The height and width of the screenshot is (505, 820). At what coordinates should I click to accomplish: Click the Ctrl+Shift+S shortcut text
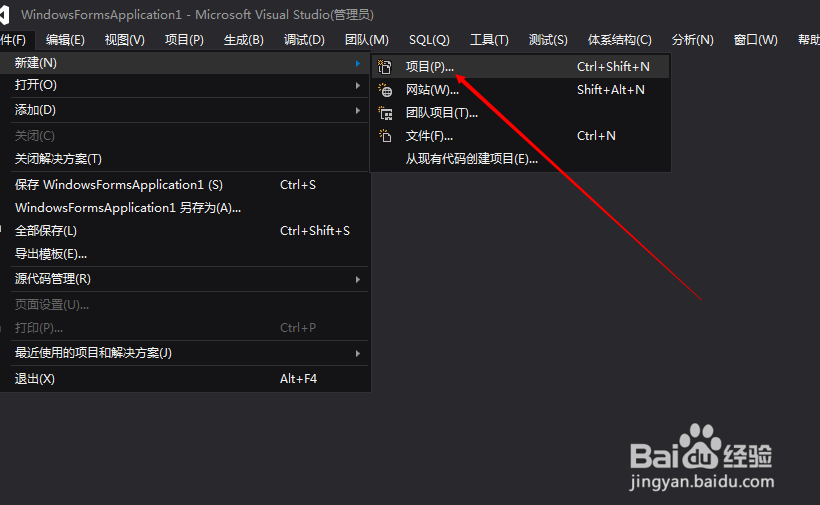click(315, 231)
